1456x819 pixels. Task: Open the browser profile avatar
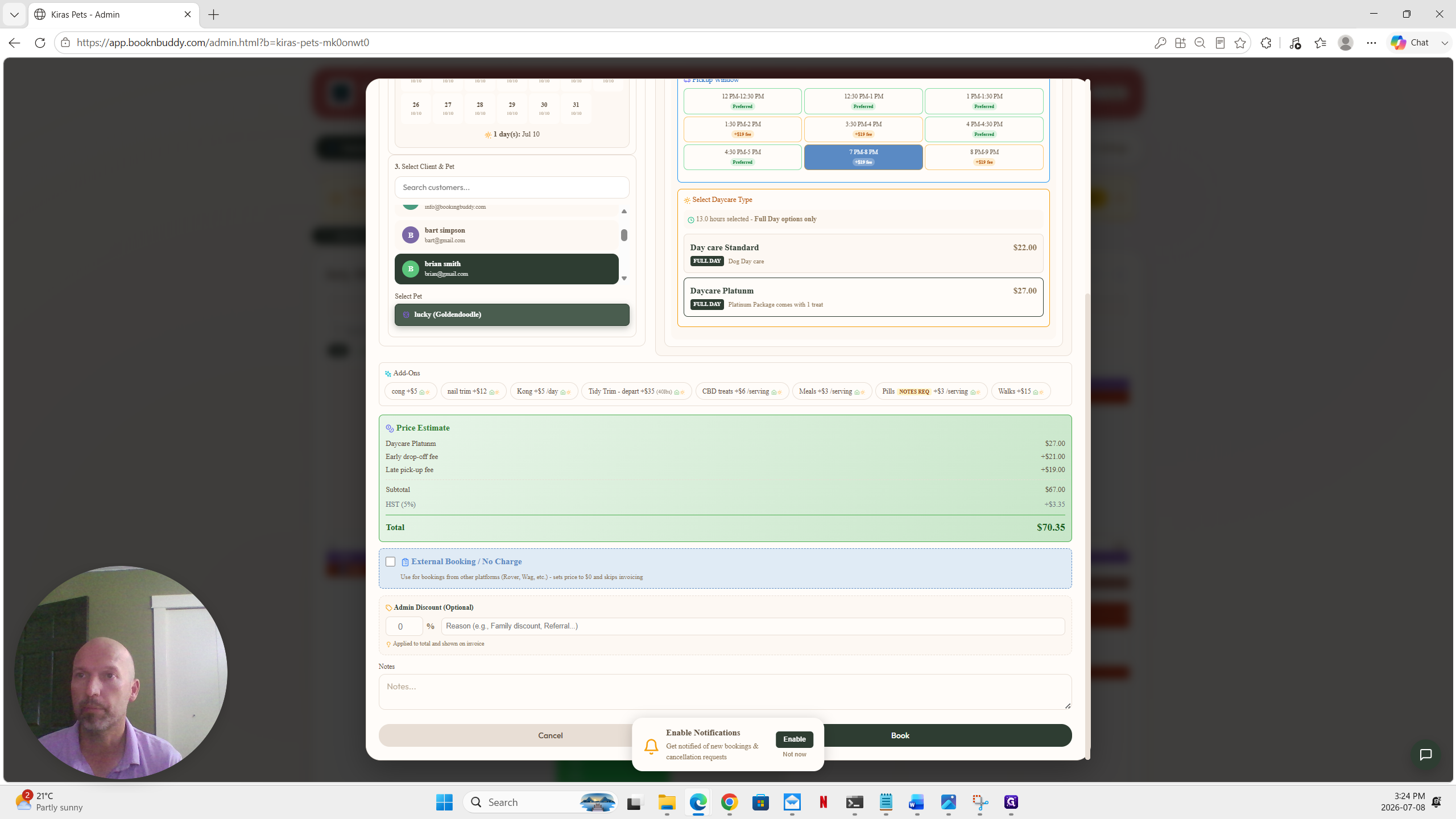point(1346,43)
